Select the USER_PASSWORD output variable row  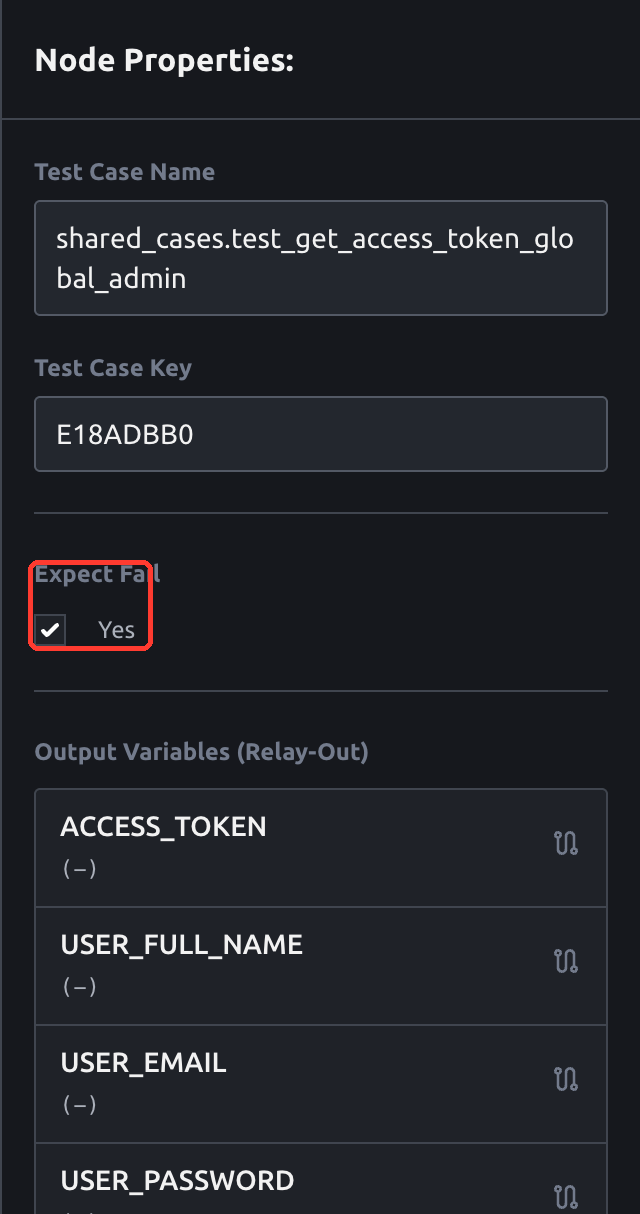[321, 1179]
